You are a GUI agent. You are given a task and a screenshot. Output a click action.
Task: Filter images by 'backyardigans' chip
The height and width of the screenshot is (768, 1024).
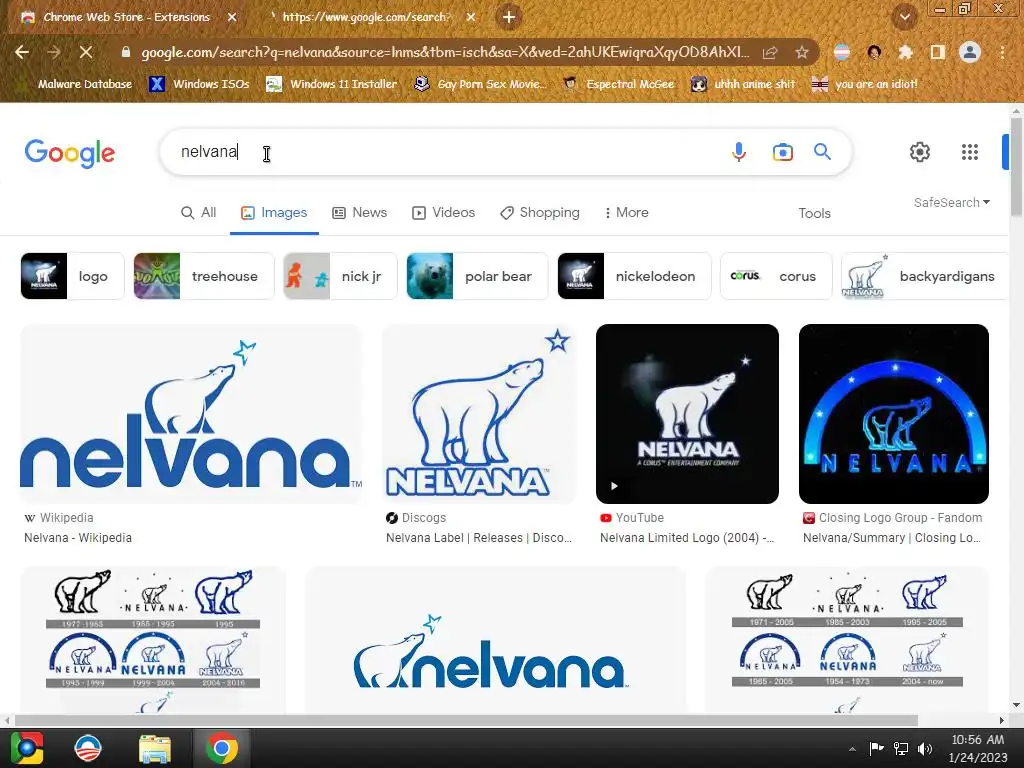(x=925, y=276)
